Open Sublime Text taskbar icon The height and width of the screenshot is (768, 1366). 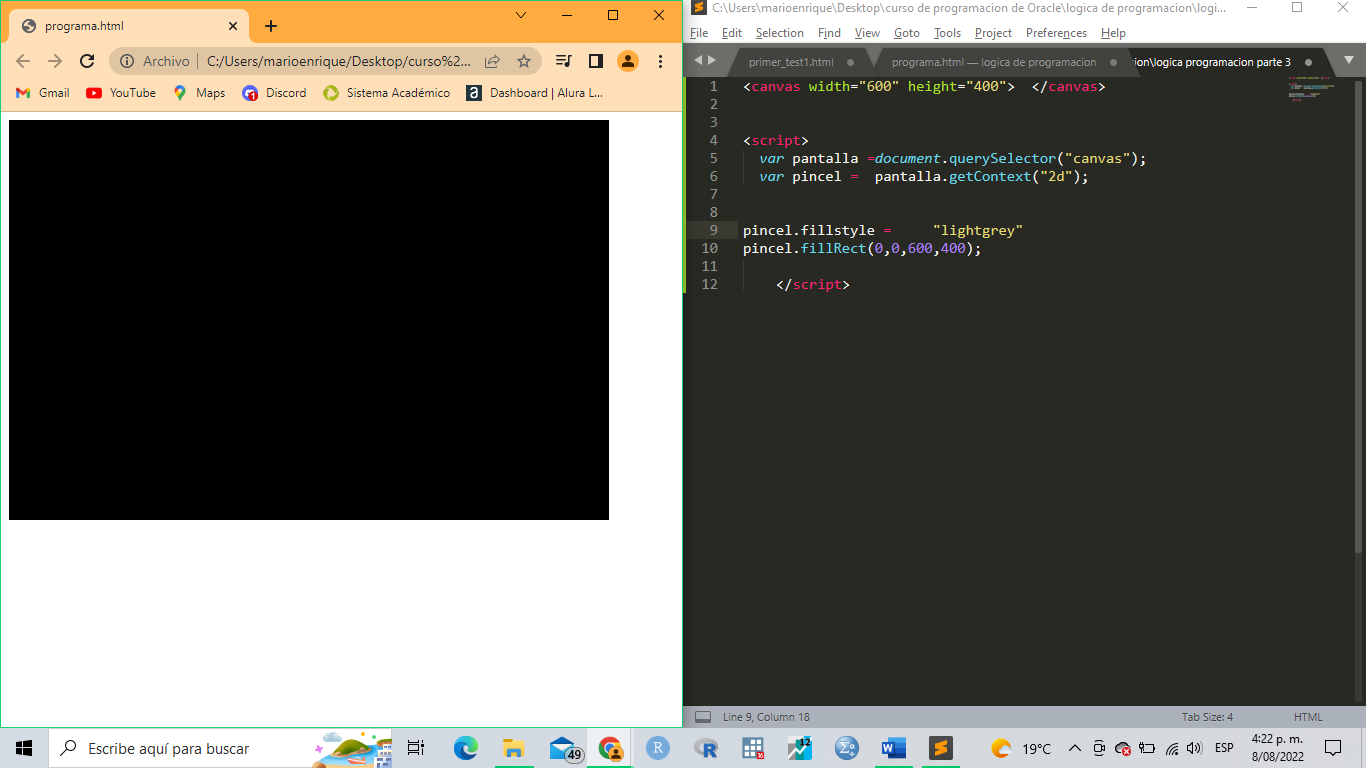(x=940, y=748)
